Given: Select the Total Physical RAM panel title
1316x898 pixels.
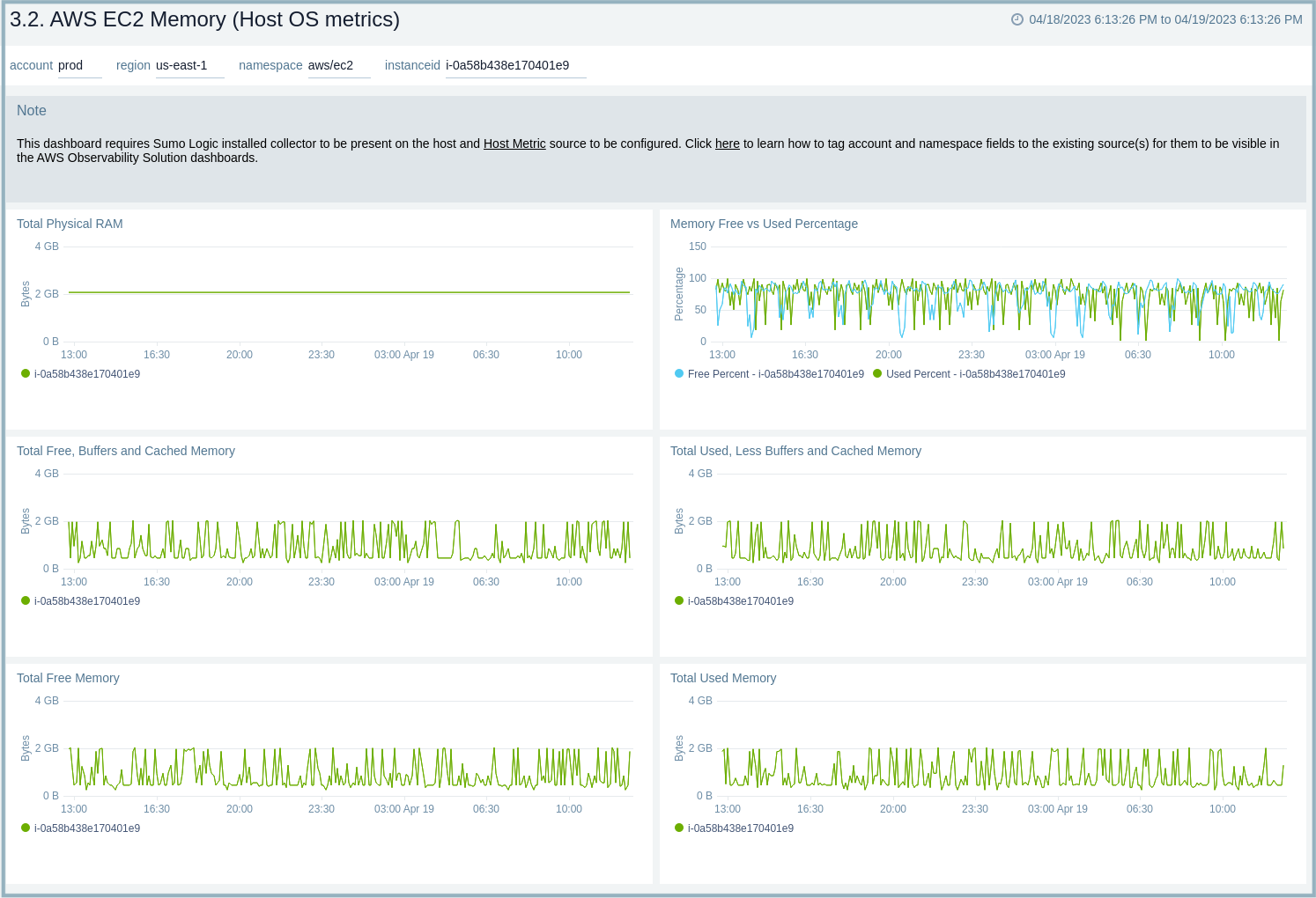Looking at the screenshot, I should (x=70, y=224).
